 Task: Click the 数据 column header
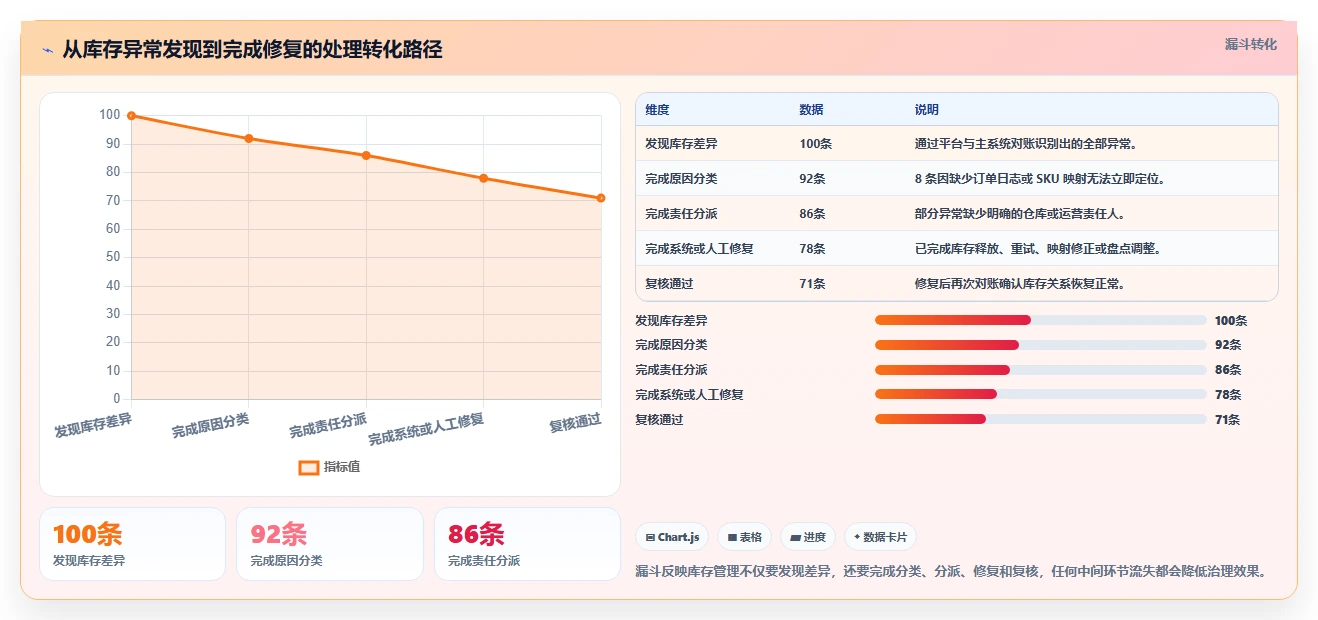[811, 110]
